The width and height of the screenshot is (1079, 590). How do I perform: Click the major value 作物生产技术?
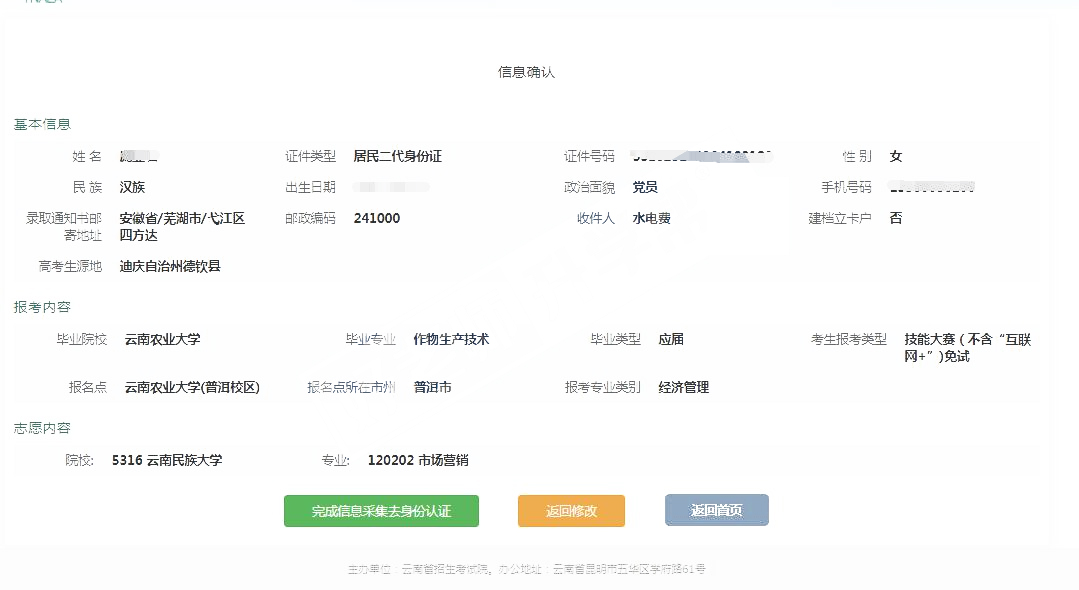(451, 339)
